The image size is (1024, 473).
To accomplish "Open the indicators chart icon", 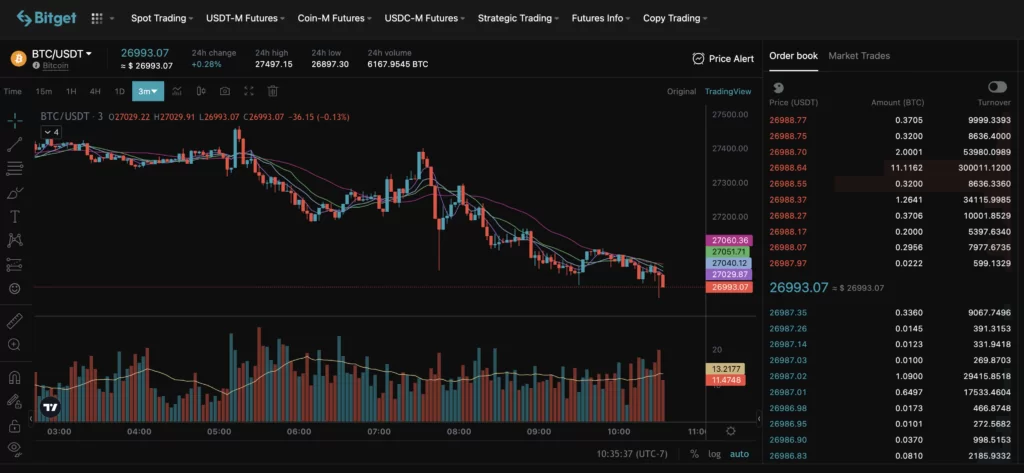I will pos(177,91).
